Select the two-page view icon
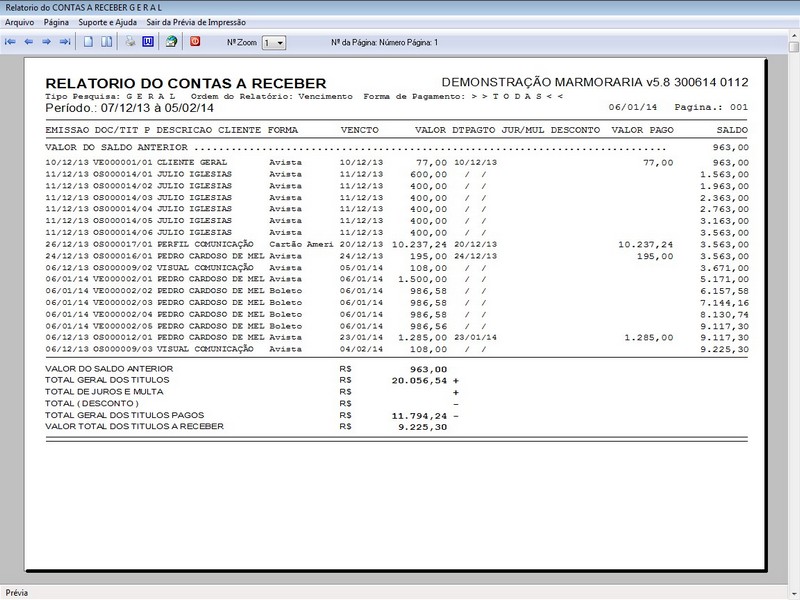800x600 pixels. tap(104, 41)
